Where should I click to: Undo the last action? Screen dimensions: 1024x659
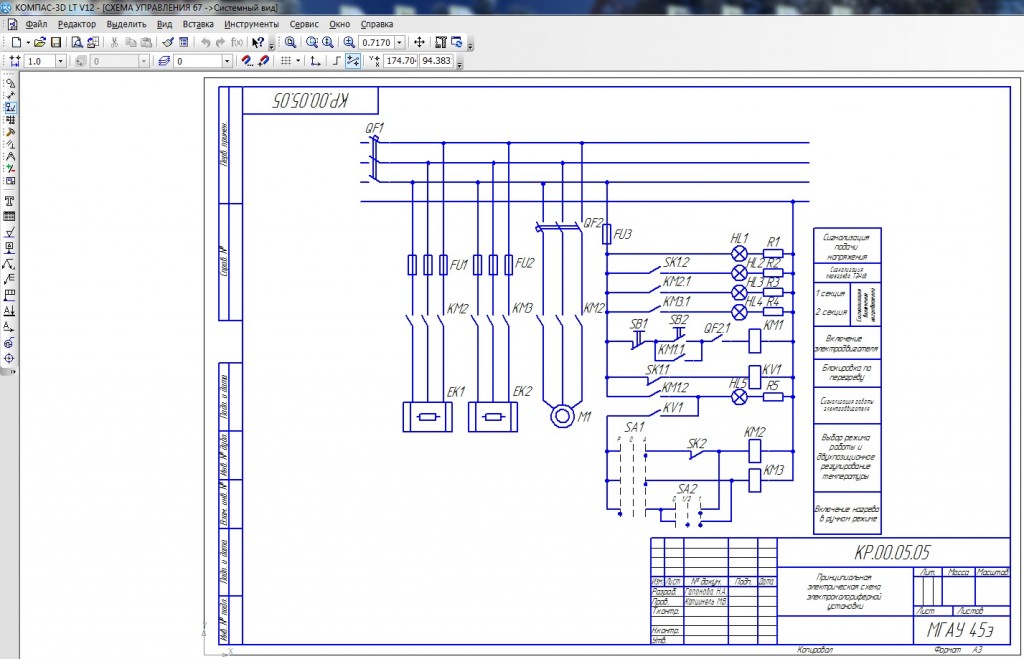(205, 42)
